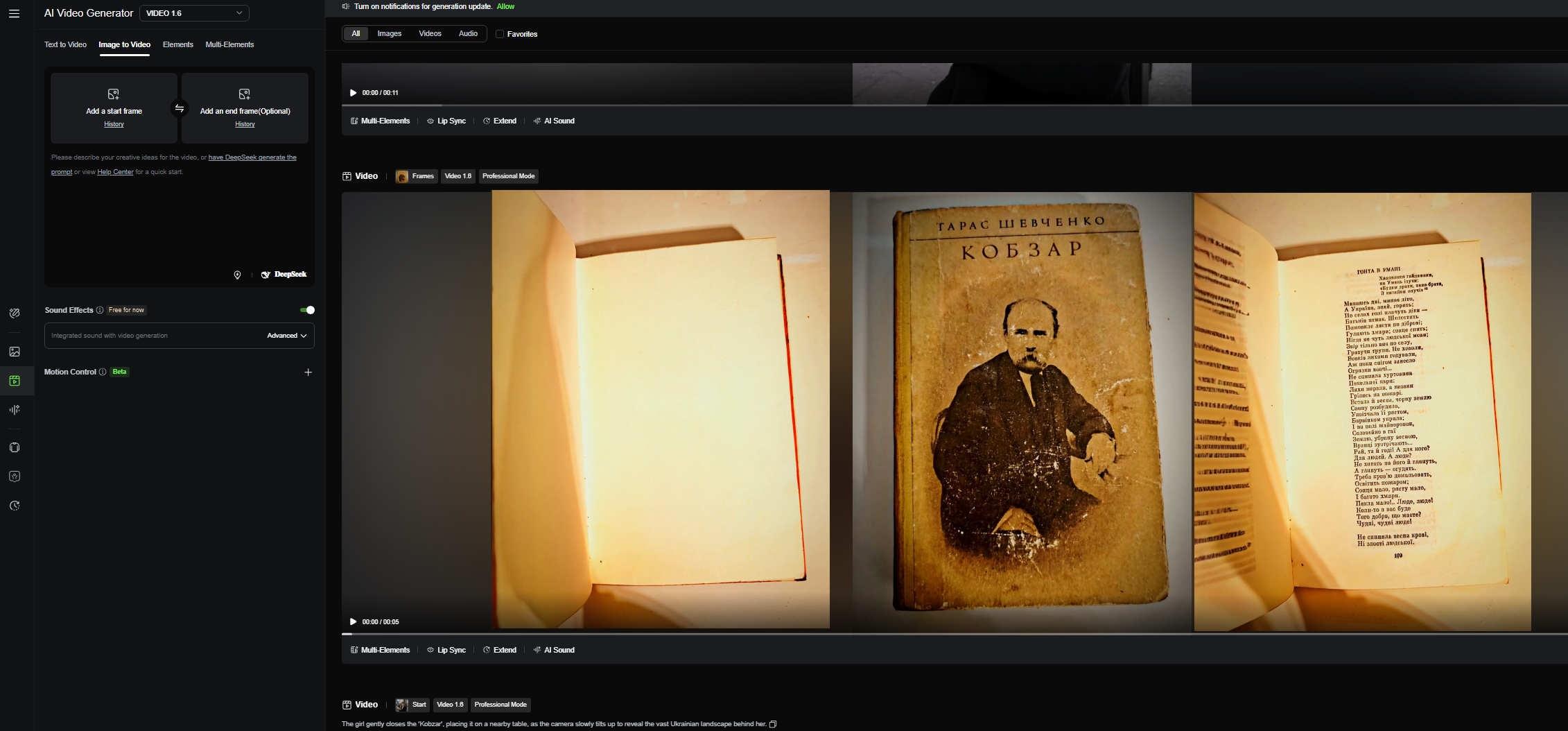Screen dimensions: 1568x731
Task: Click Lip Sync under the 00:05 video
Action: tap(446, 650)
